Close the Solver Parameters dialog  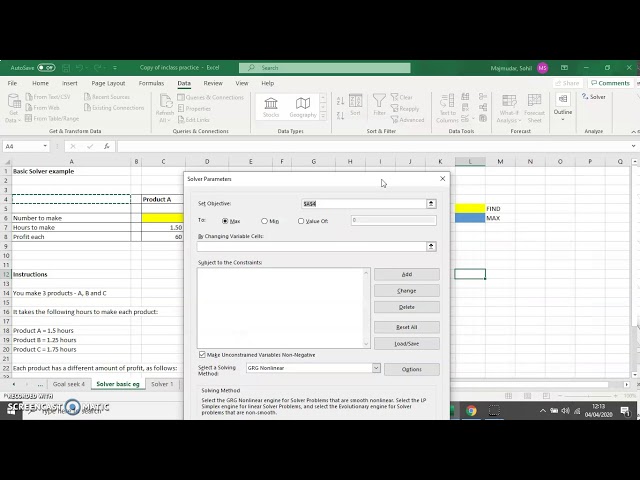click(x=442, y=179)
